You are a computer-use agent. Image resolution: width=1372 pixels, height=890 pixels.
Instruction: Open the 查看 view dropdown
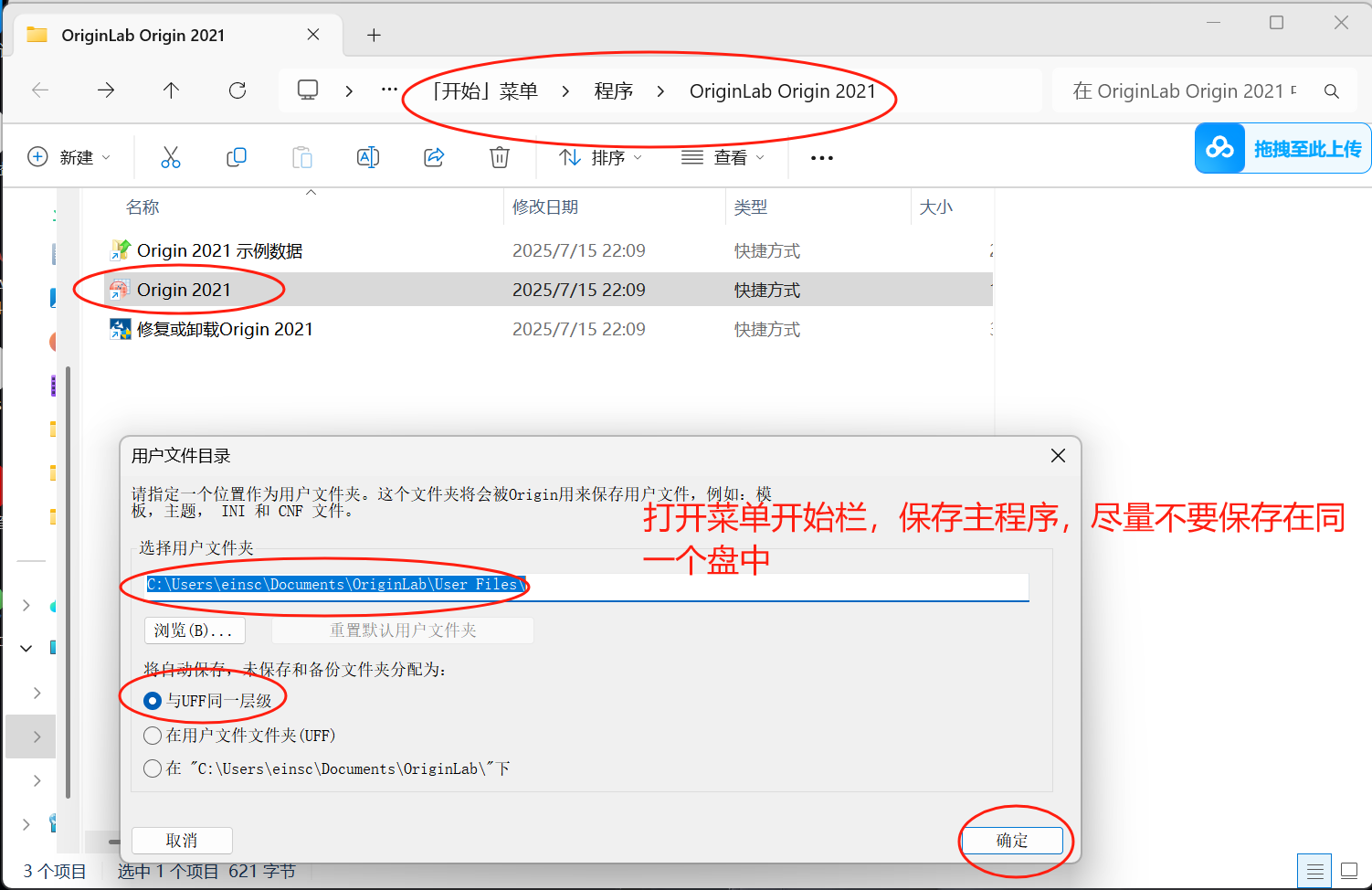point(722,156)
